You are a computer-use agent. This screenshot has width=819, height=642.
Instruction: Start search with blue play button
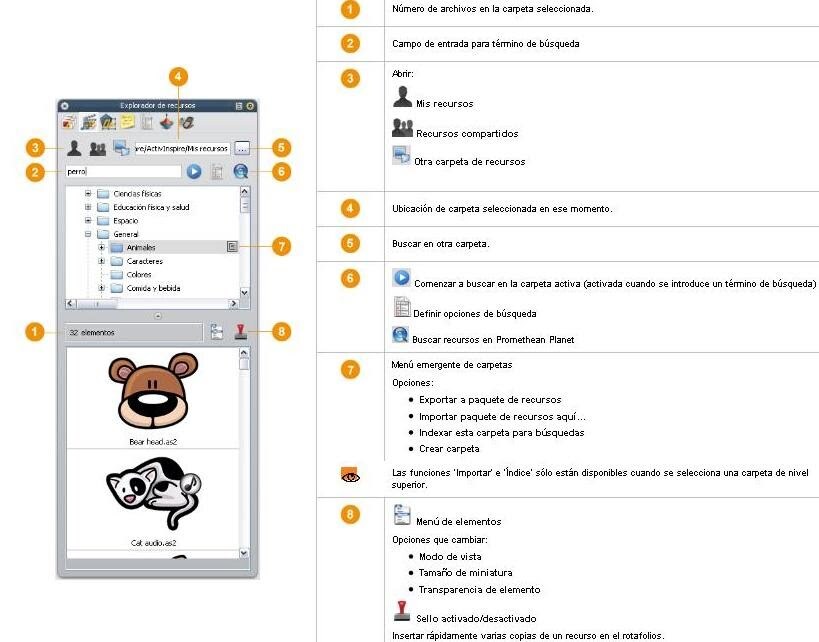194,172
